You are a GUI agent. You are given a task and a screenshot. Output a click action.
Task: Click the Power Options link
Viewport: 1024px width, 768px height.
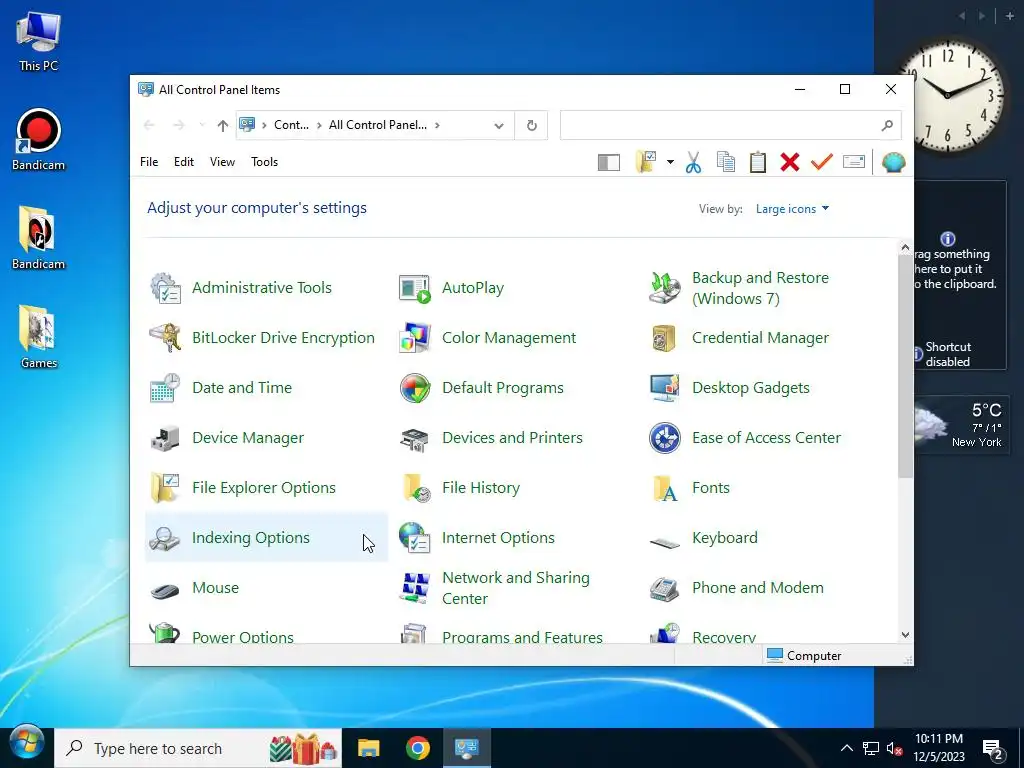(x=242, y=637)
